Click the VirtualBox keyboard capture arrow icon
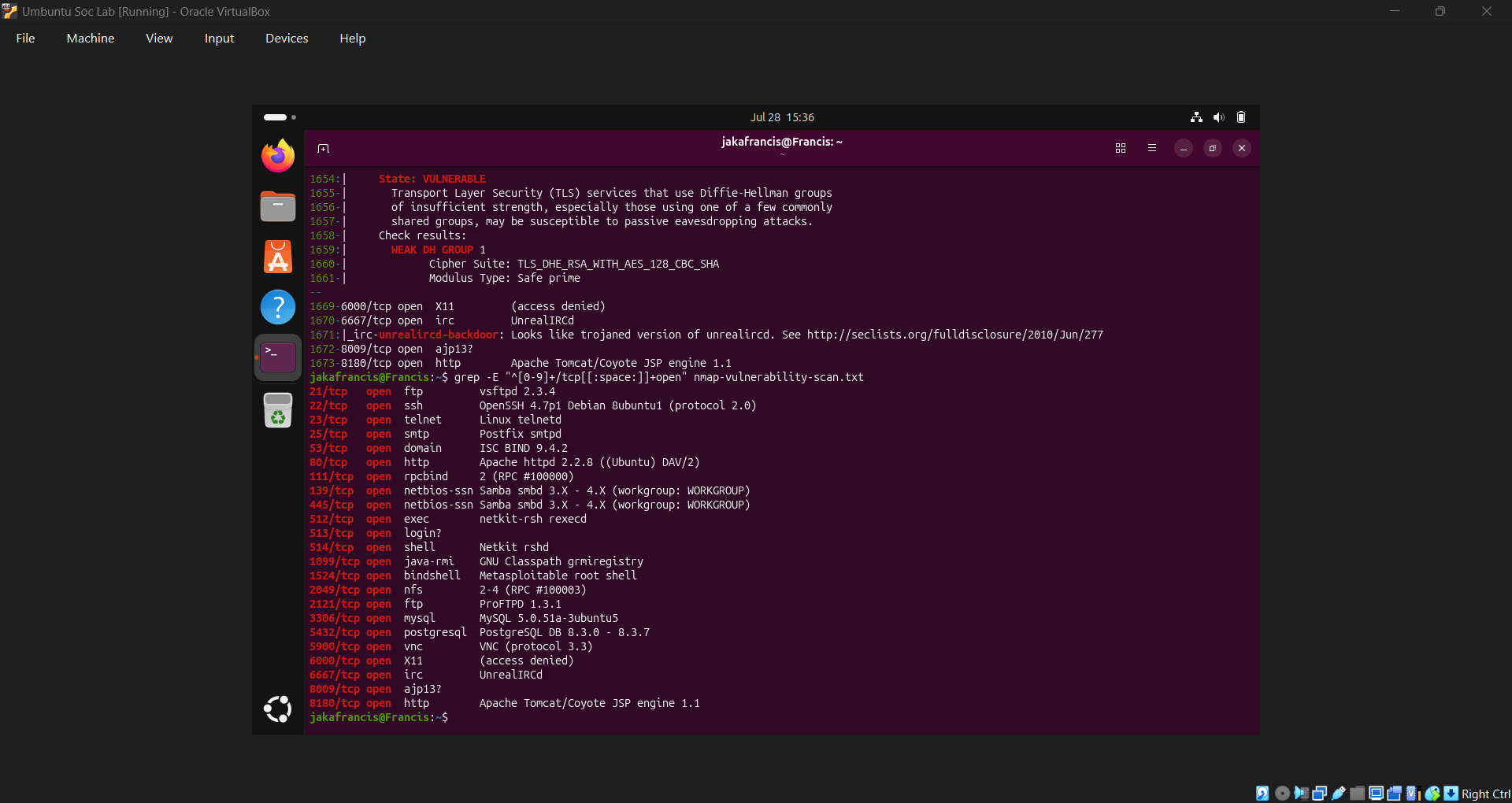The width and height of the screenshot is (1512, 803). (1451, 794)
